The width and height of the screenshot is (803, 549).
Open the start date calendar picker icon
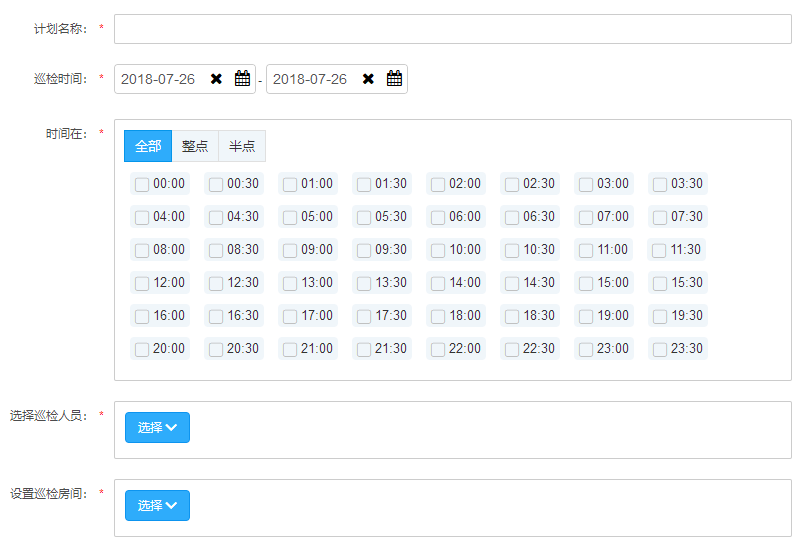(242, 79)
